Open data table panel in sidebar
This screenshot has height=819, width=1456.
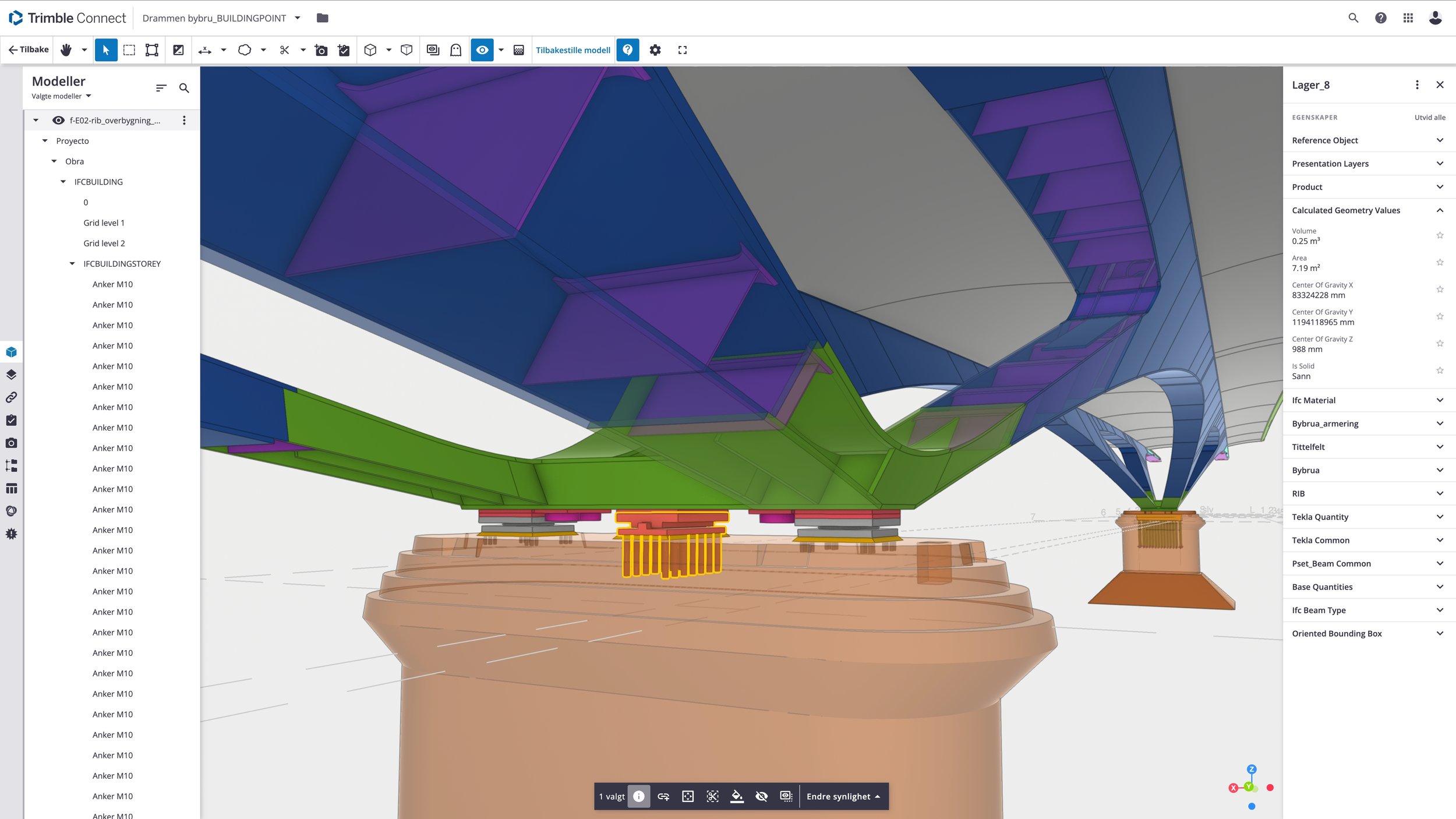(x=12, y=488)
